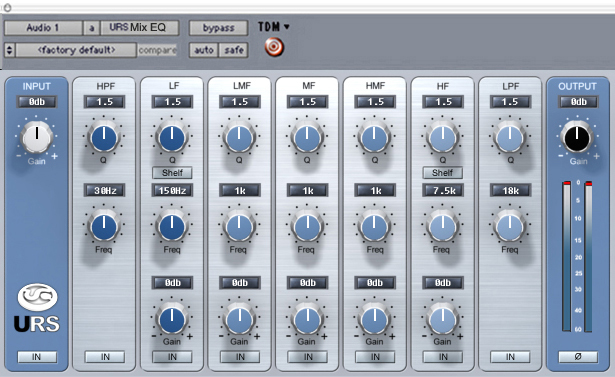Viewport: 615px width, 377px height.
Task: Click the Output 0db value field
Action: 579,102
